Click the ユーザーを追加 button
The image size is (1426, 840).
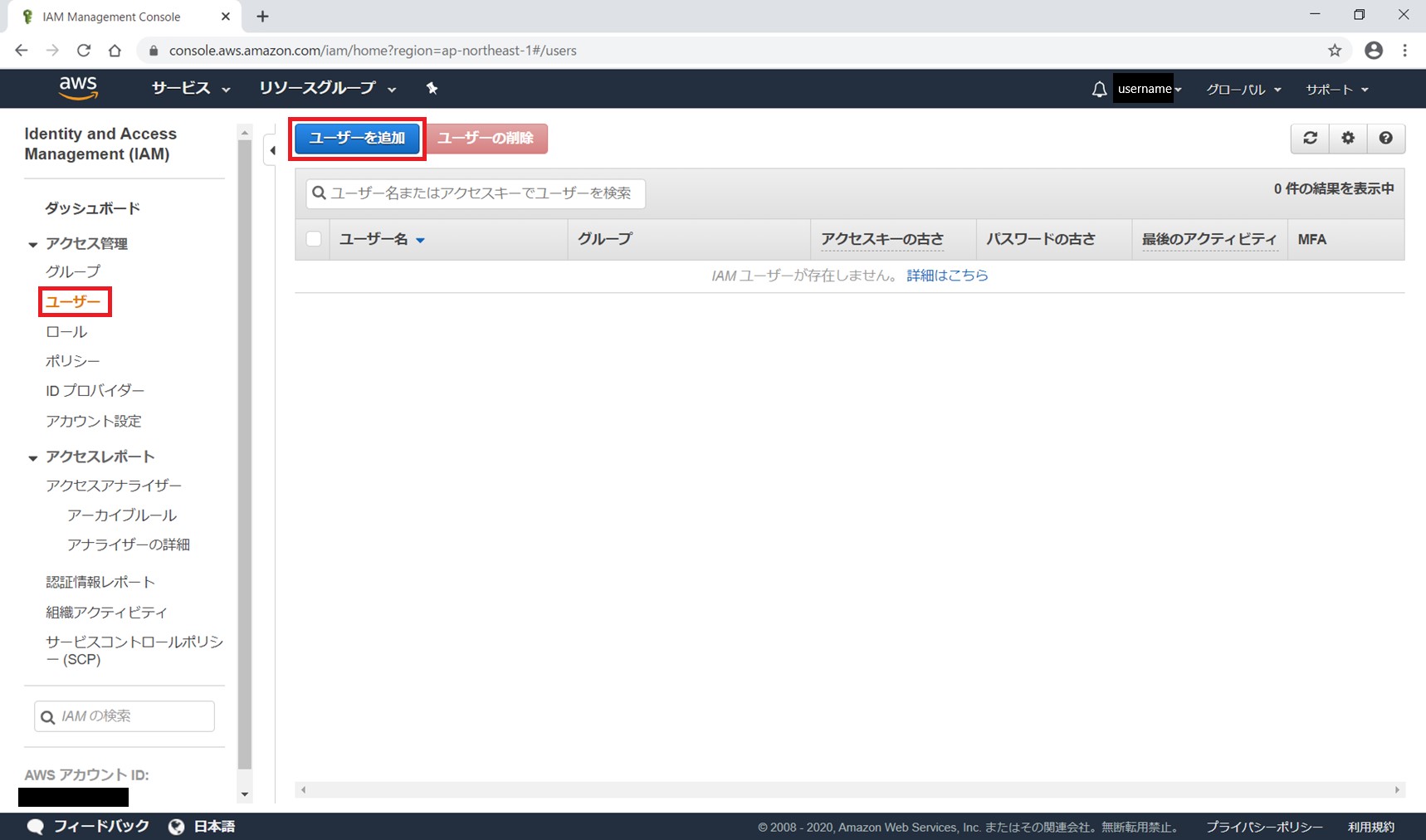(358, 138)
